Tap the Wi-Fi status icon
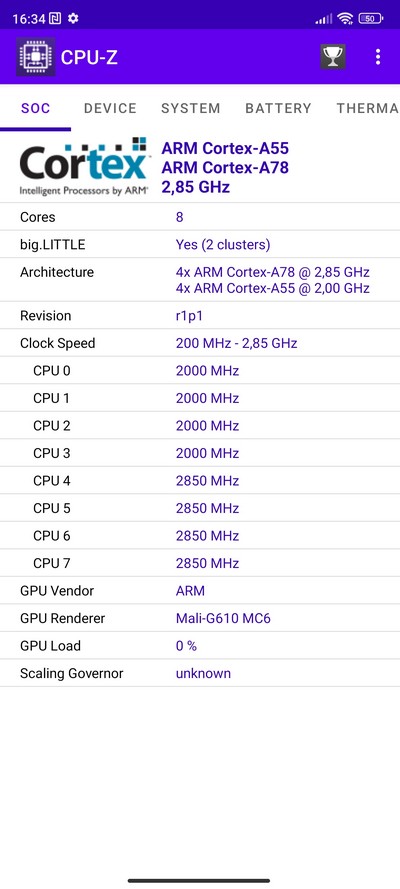The width and height of the screenshot is (400, 889). (344, 18)
